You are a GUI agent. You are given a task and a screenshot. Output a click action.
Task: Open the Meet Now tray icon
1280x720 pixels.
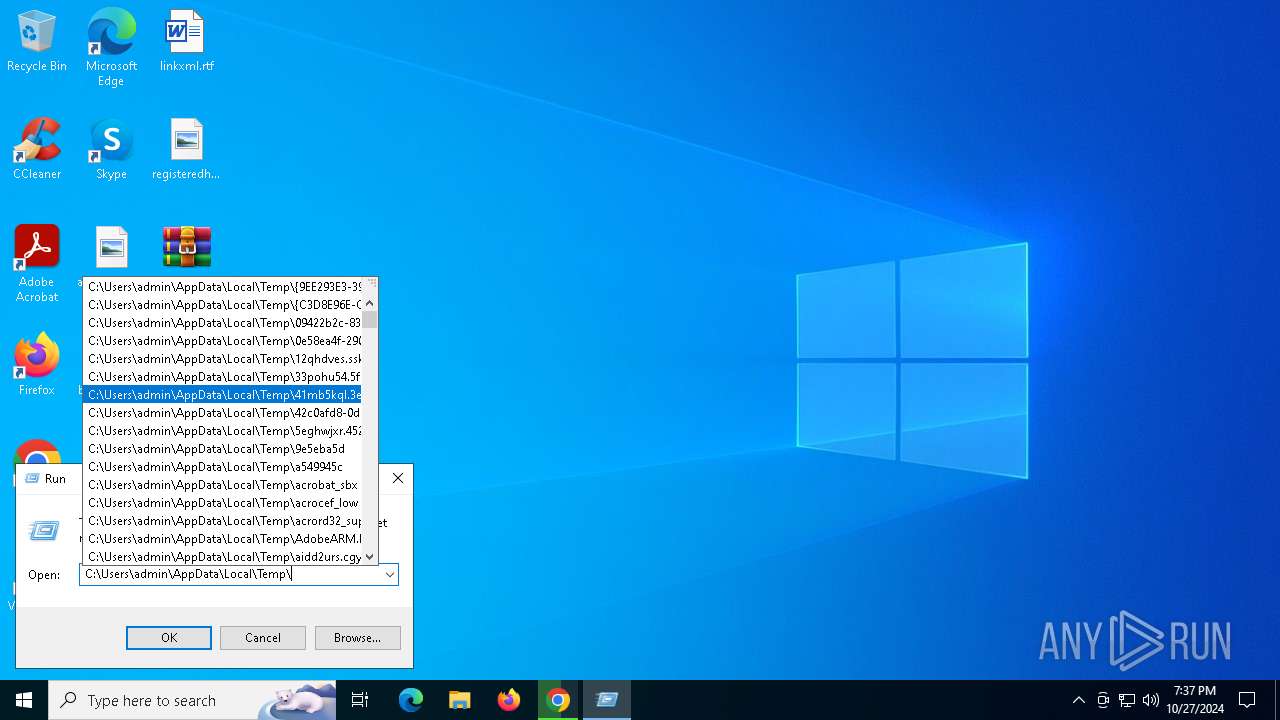[x=1103, y=700]
